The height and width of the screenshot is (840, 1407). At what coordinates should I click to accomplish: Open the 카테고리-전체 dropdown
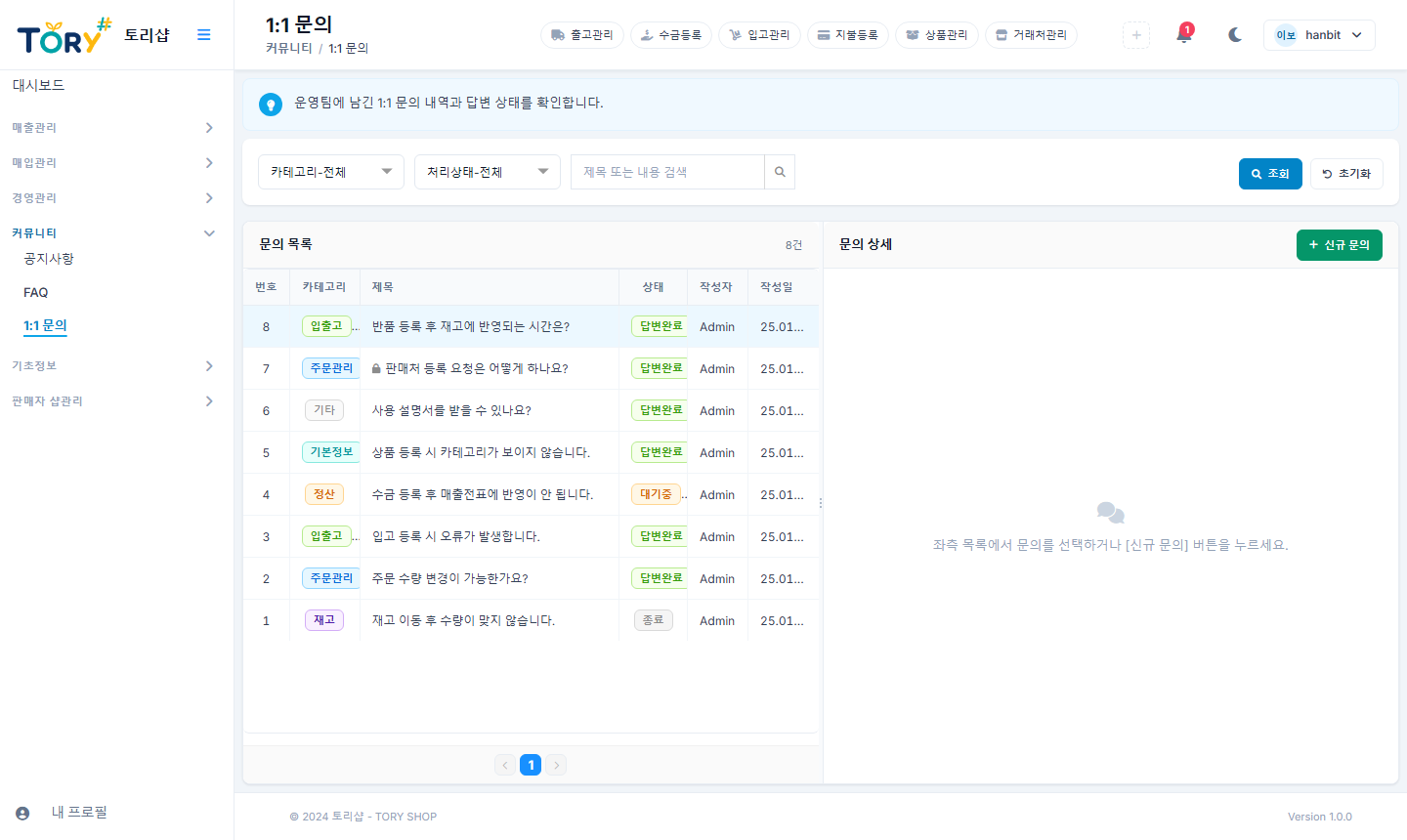pos(331,172)
